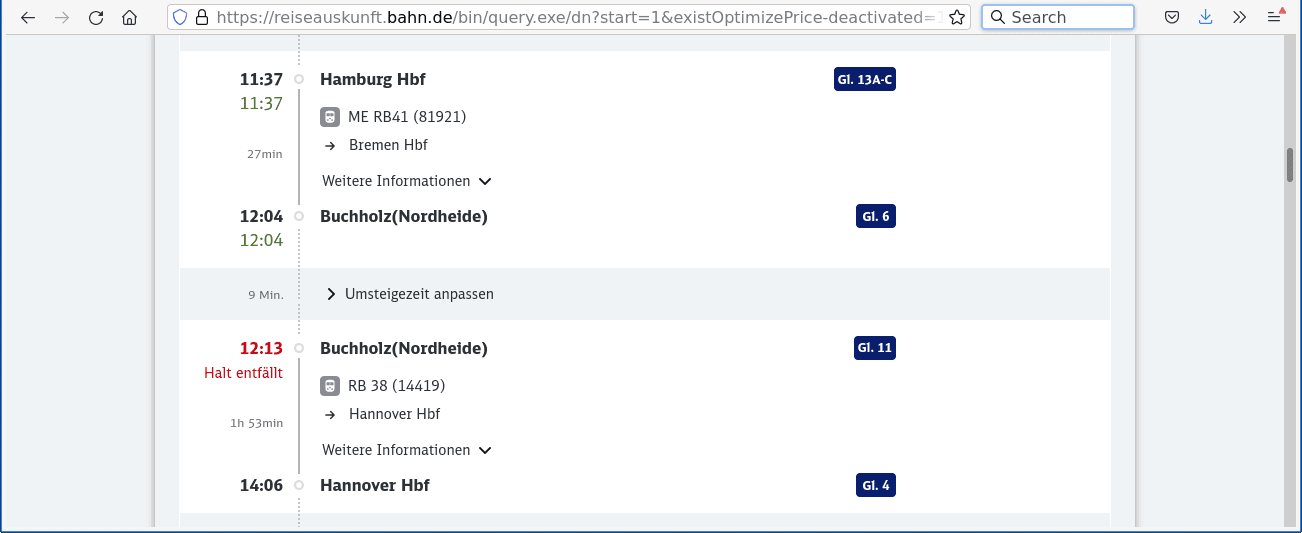Click the browser back arrow

[x=28, y=17]
